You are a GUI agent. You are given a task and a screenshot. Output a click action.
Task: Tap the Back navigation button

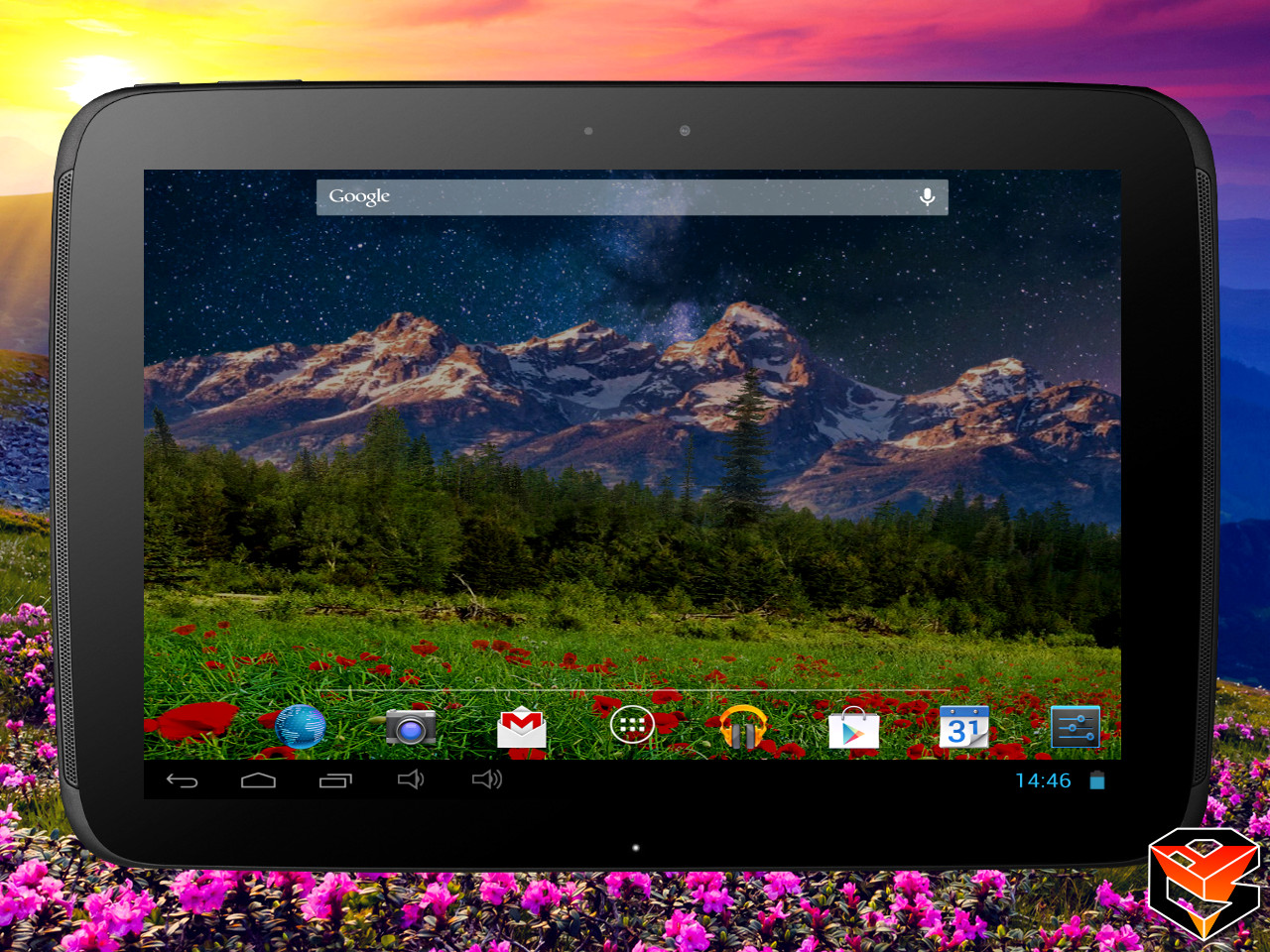pyautogui.click(x=182, y=780)
